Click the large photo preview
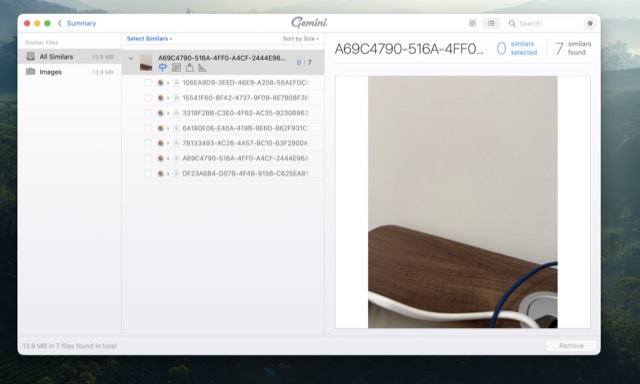The image size is (640, 384). (x=462, y=202)
